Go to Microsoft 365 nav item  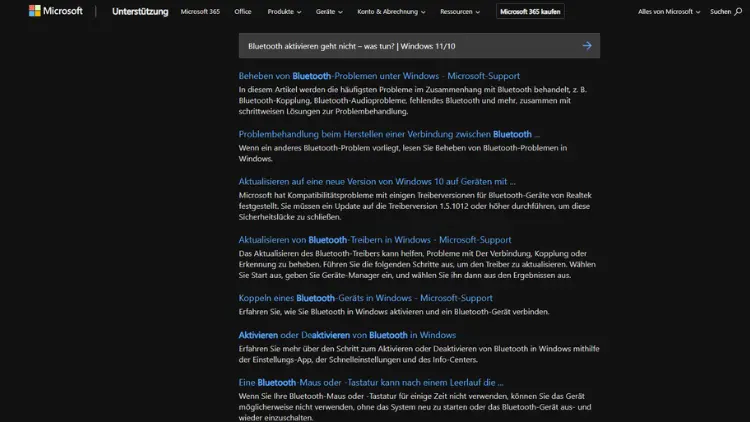[201, 12]
